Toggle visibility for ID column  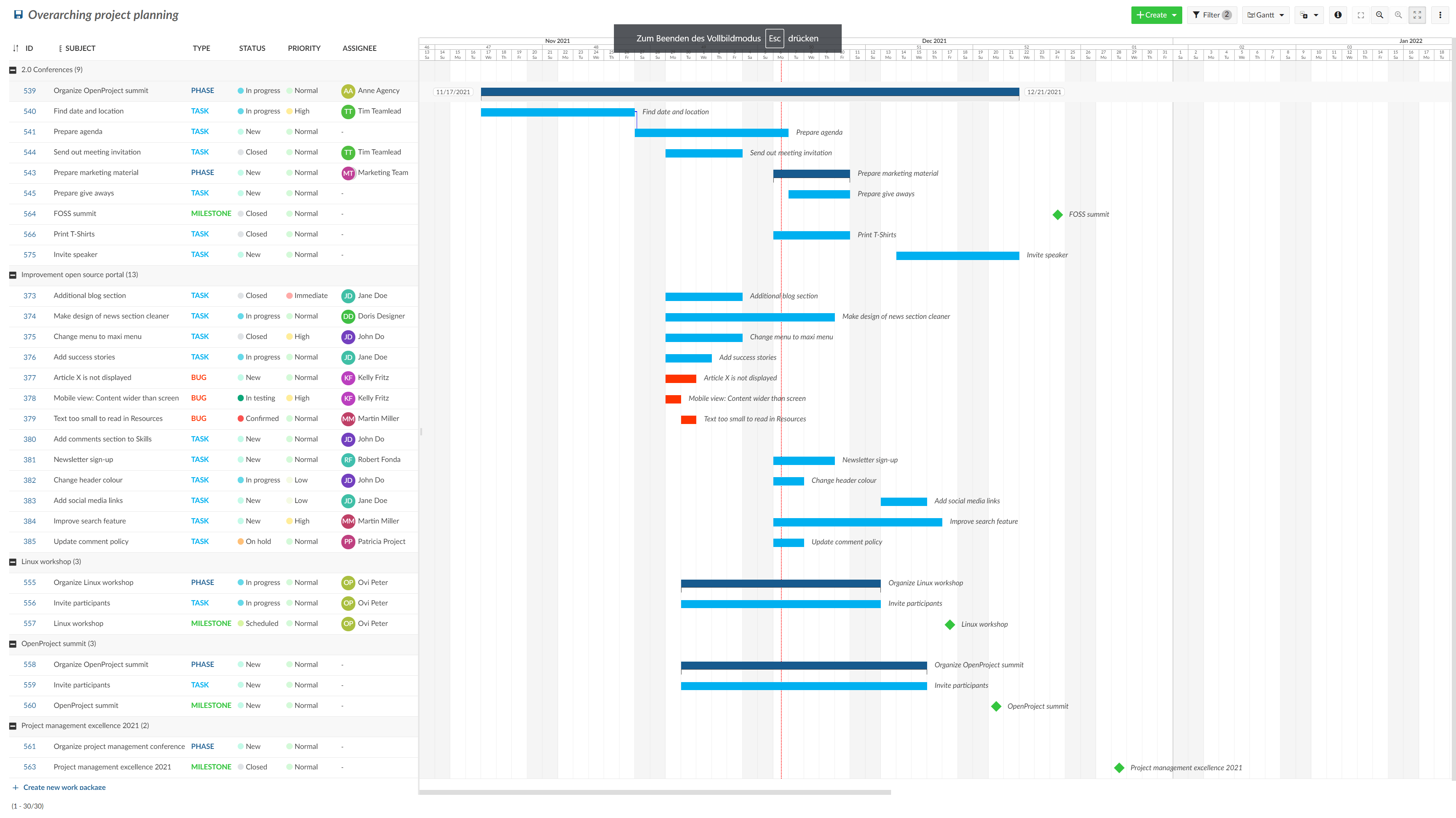point(15,48)
